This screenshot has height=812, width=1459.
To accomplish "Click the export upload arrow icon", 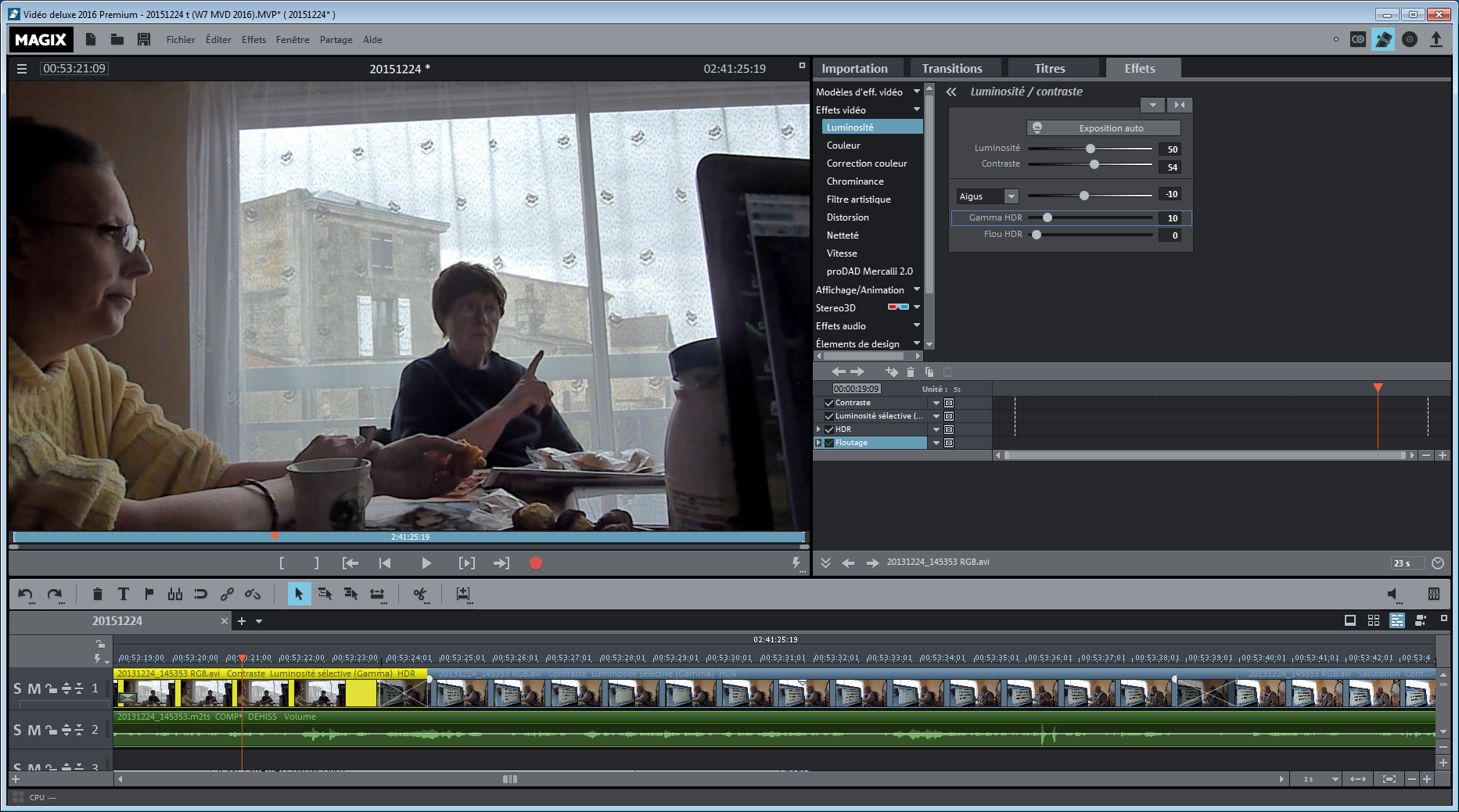I will click(x=1436, y=39).
